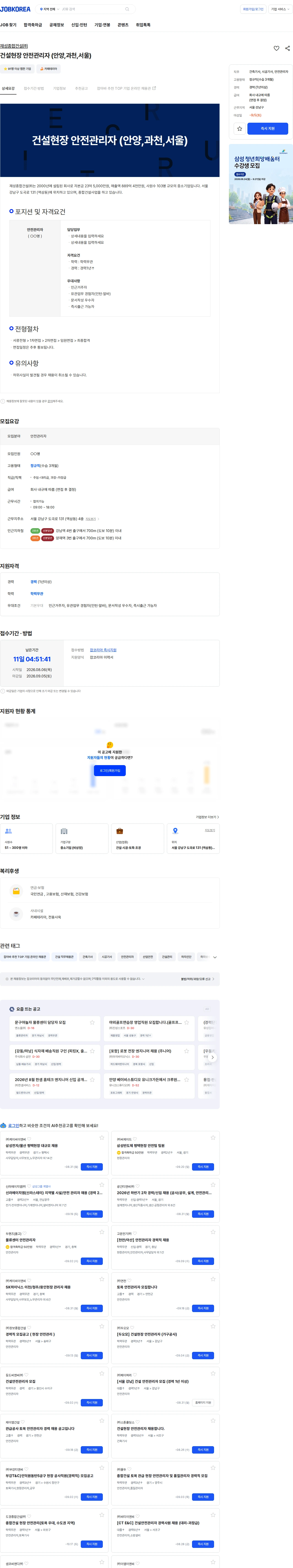Switch to the 기업정보 tab
Image resolution: width=293 pixels, height=1568 pixels.
tap(59, 88)
